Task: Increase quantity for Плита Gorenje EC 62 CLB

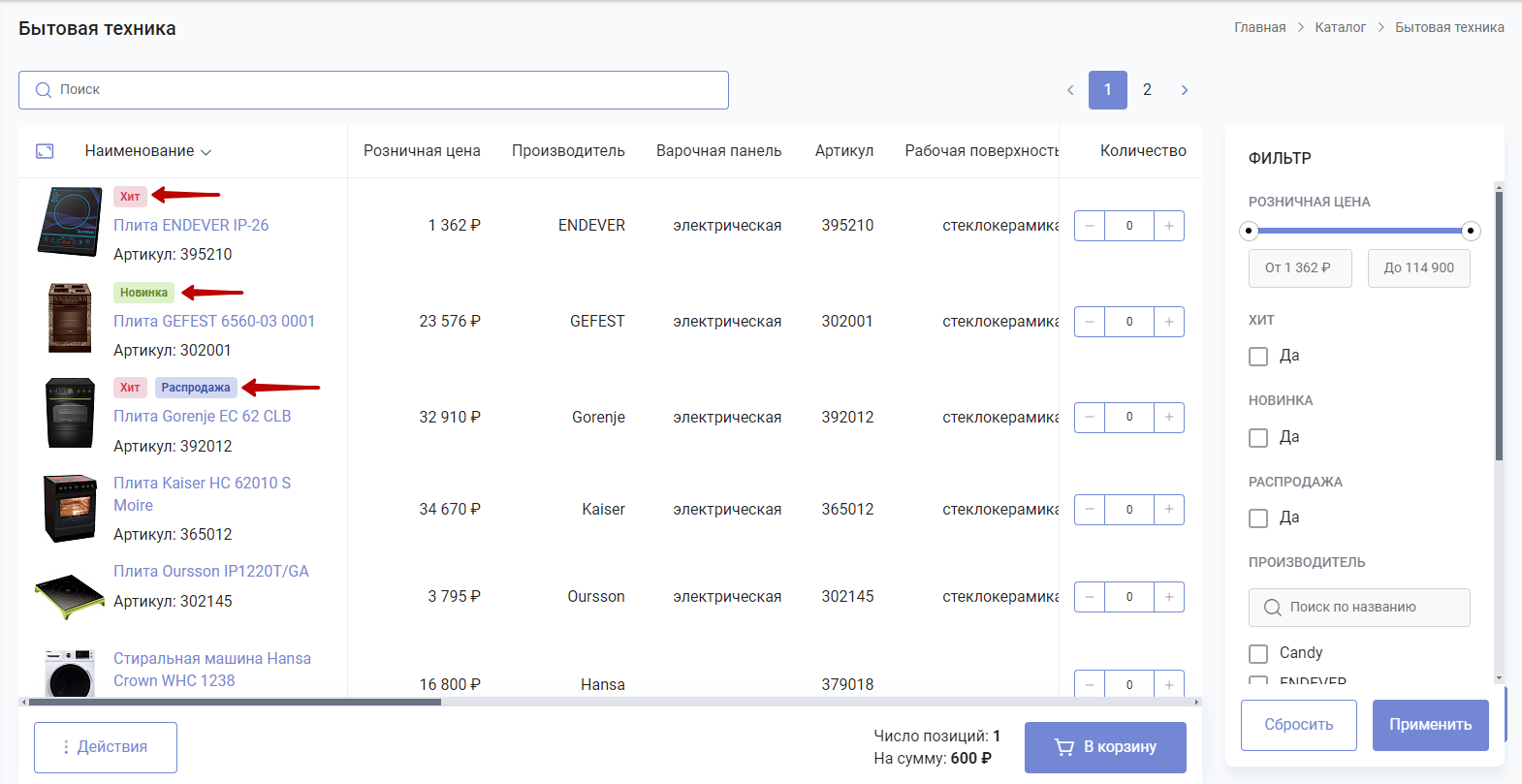Action: point(1169,418)
